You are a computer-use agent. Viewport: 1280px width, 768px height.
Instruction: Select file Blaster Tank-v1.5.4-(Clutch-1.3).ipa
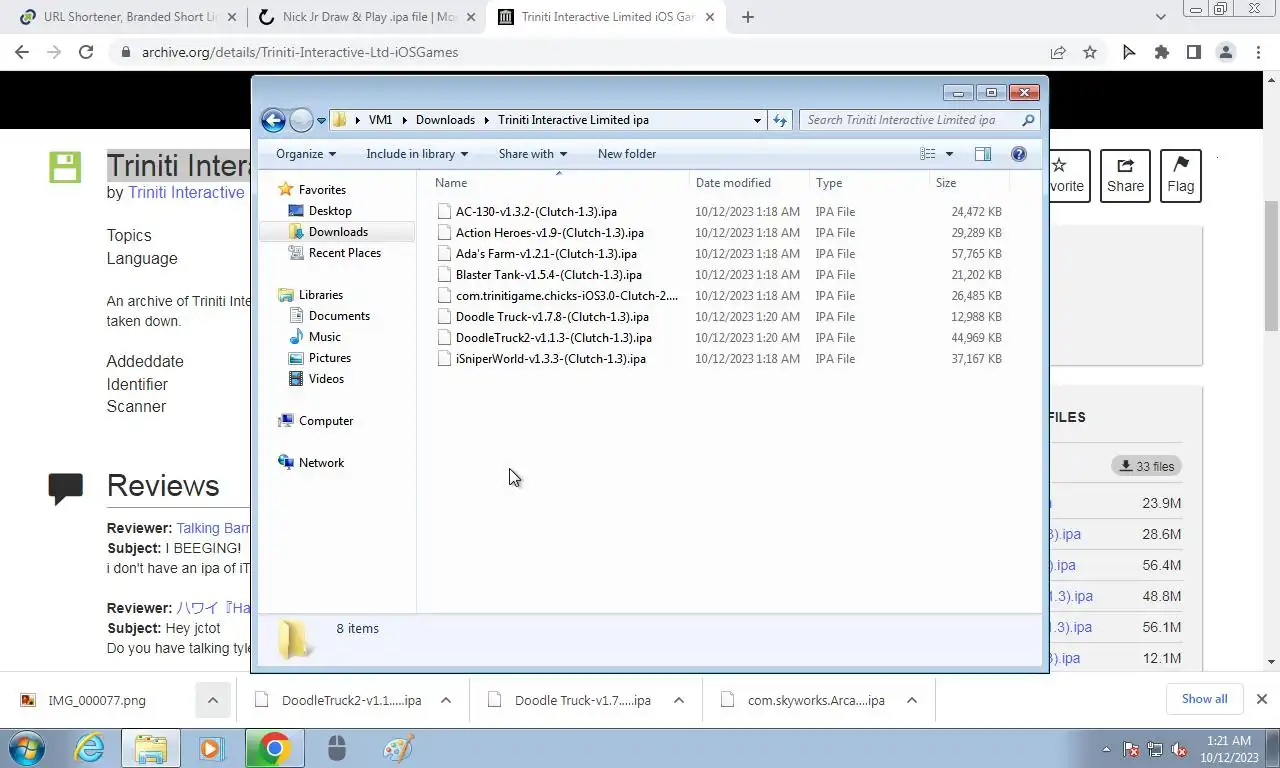click(x=548, y=275)
